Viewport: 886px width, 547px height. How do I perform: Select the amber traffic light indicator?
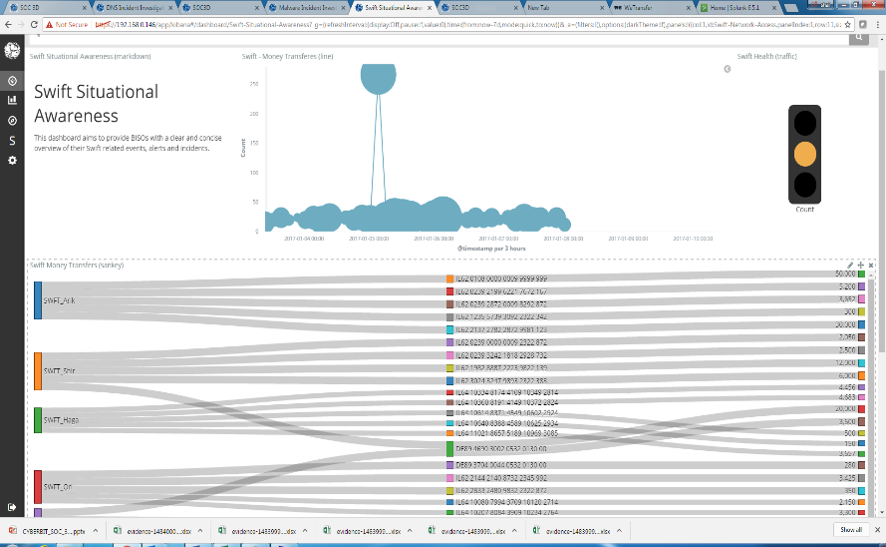pos(805,154)
